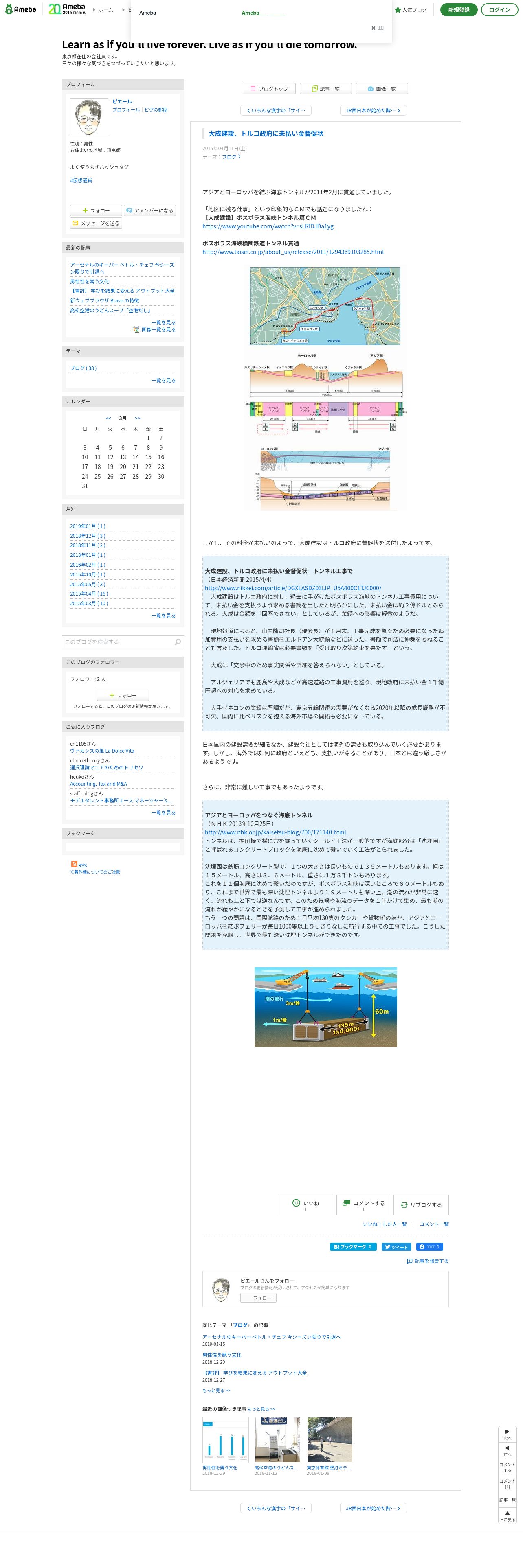Open the プロフィール link beside the avatar
Viewport: 523px width, 1568px height.
click(x=126, y=110)
